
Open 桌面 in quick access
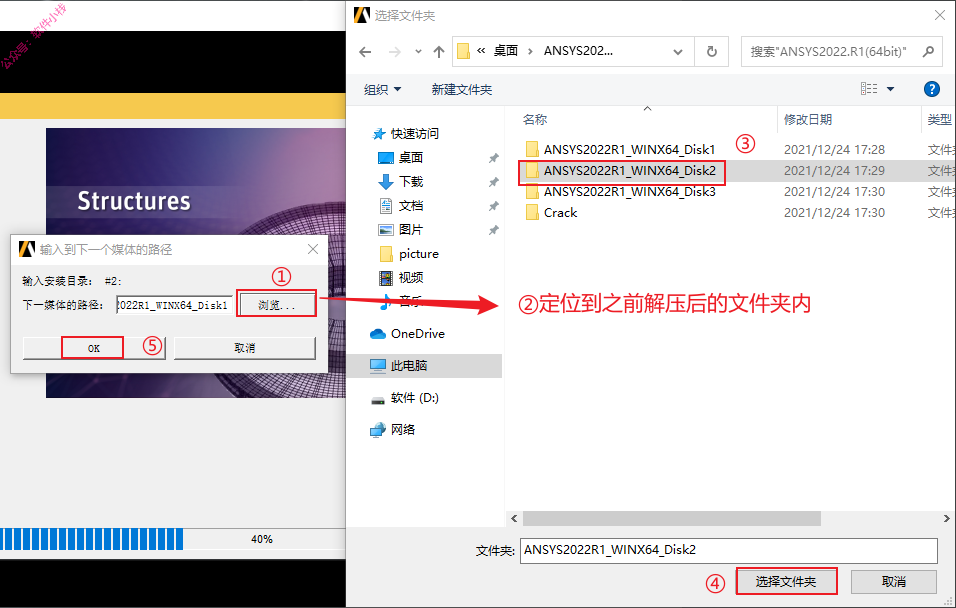pyautogui.click(x=410, y=157)
